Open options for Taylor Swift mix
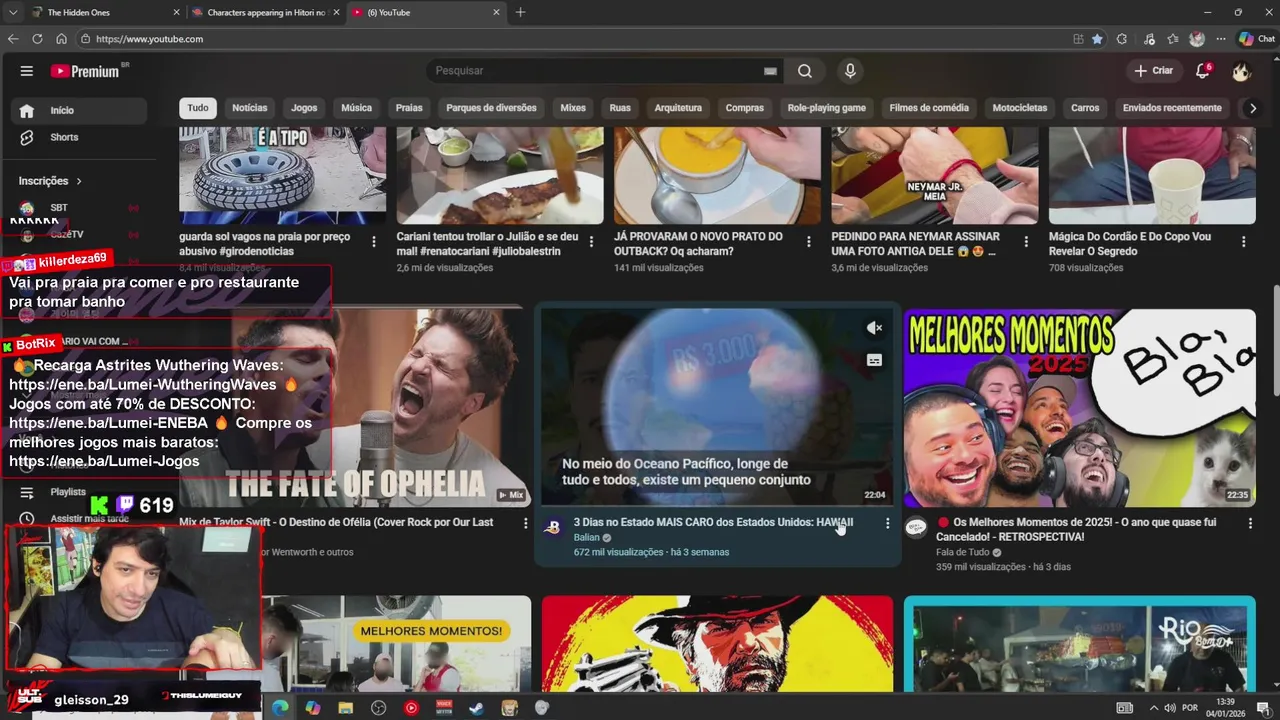The image size is (1280, 720). (x=525, y=523)
